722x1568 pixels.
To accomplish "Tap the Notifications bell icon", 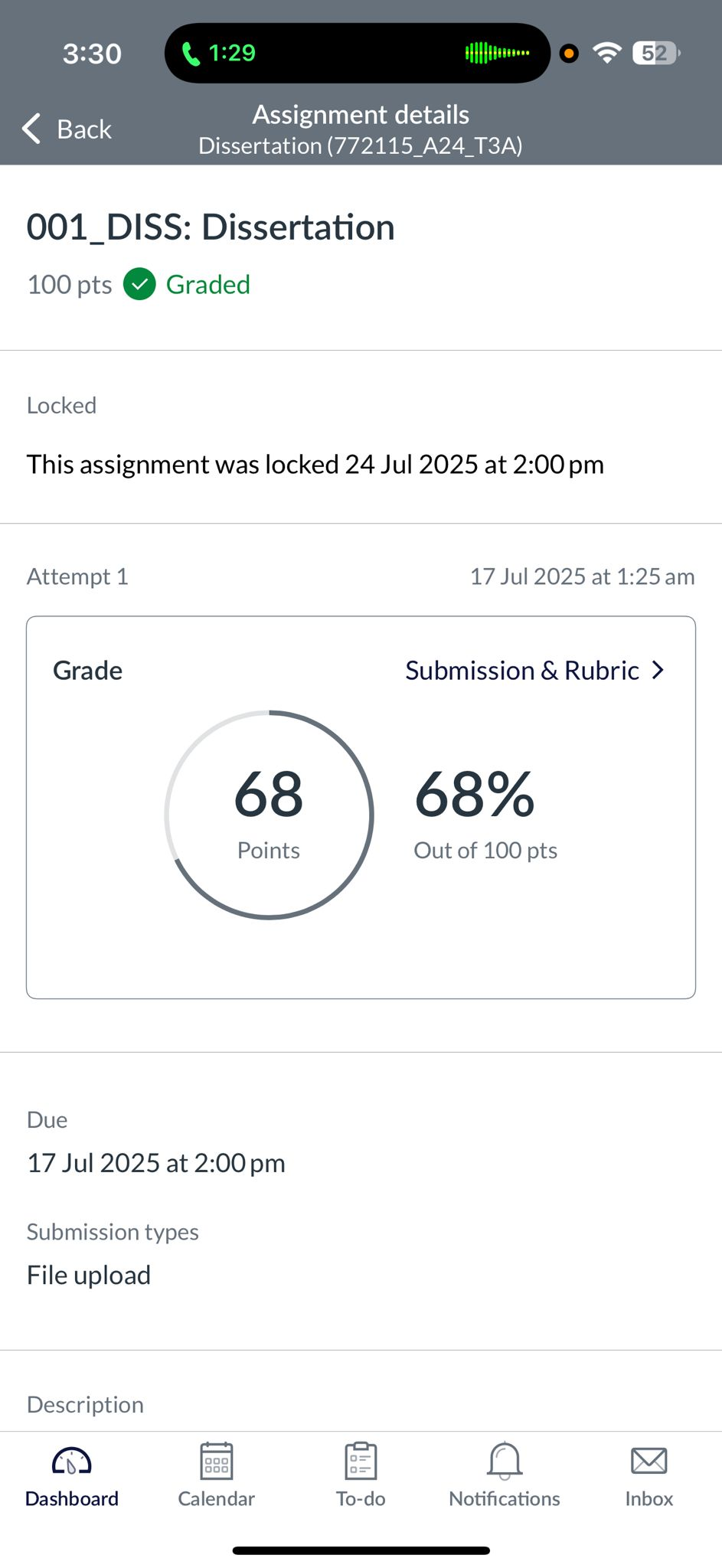I will tap(505, 1461).
